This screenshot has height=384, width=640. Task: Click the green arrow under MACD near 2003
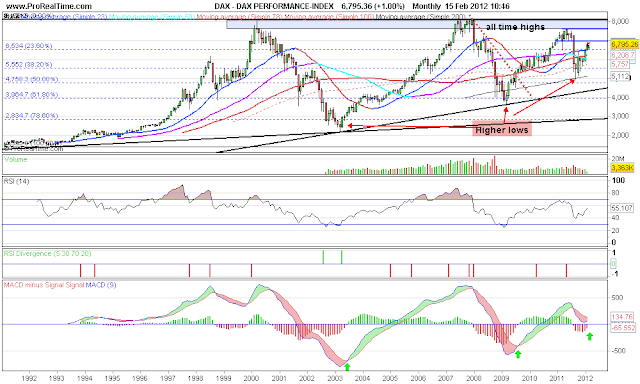(x=347, y=366)
